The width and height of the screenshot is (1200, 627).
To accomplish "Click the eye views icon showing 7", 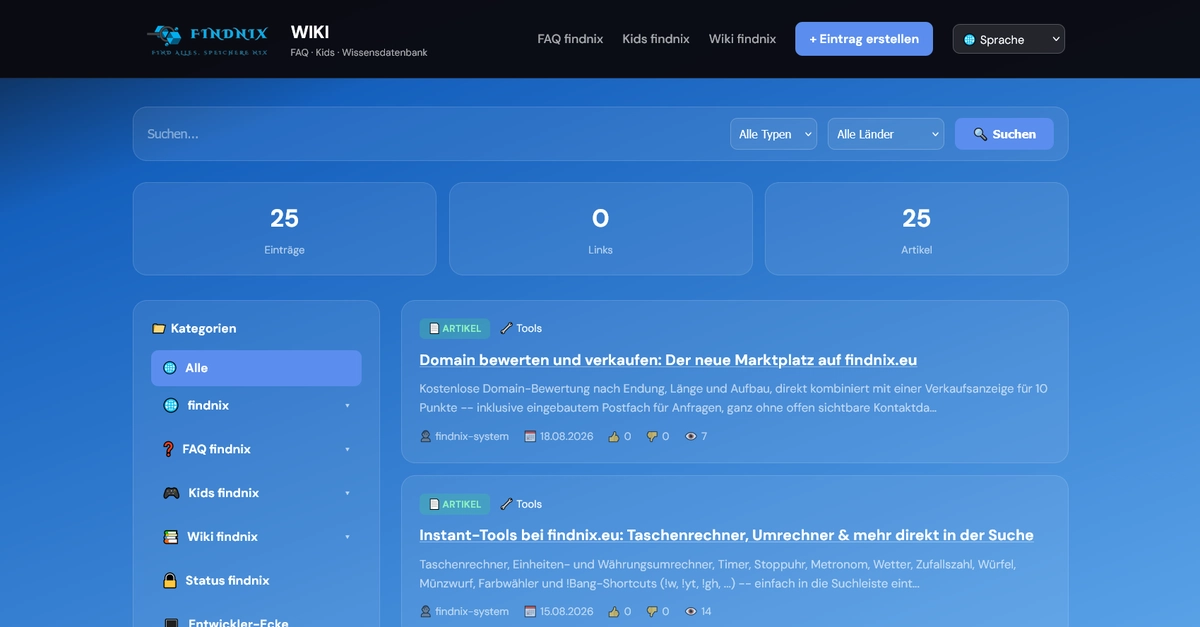I will 691,436.
